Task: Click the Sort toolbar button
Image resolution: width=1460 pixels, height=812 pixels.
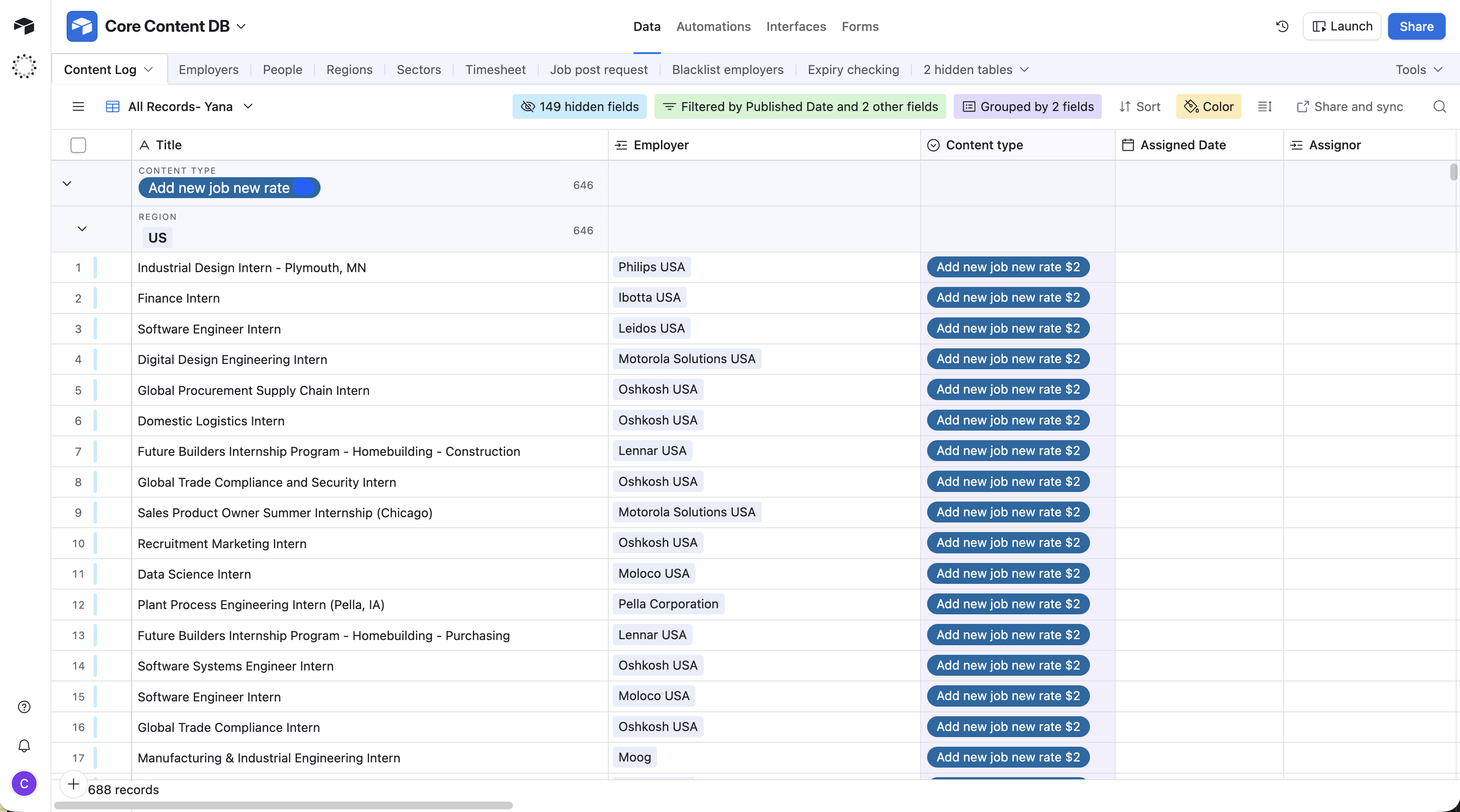Action: (1140, 107)
